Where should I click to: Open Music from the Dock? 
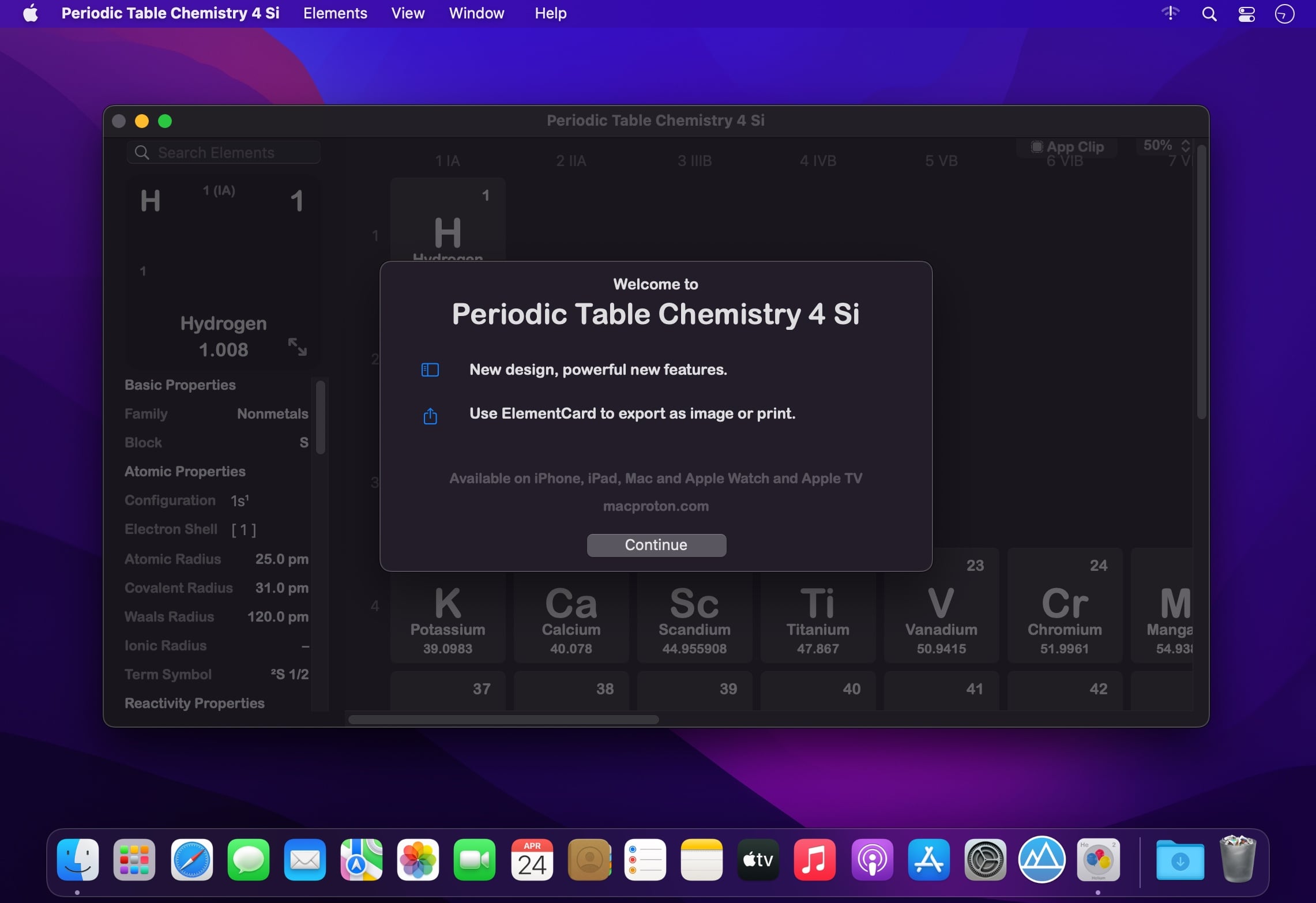point(815,860)
